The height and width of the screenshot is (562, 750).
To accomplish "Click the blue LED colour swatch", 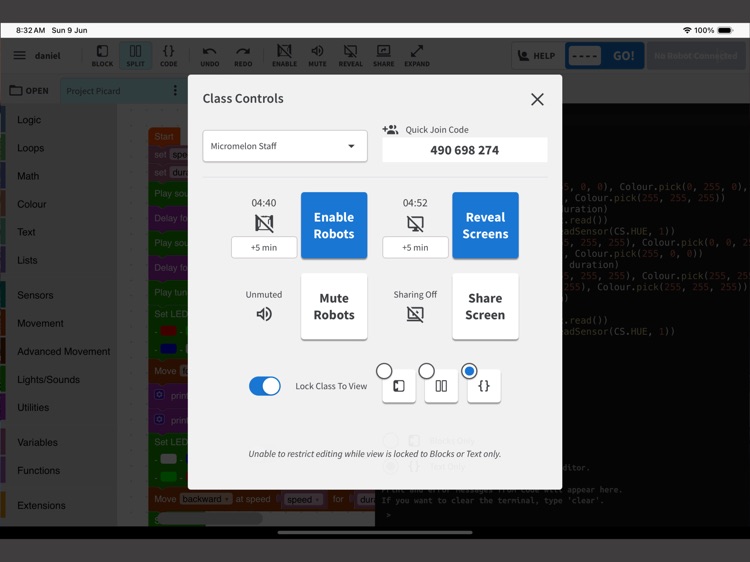I will (168, 349).
